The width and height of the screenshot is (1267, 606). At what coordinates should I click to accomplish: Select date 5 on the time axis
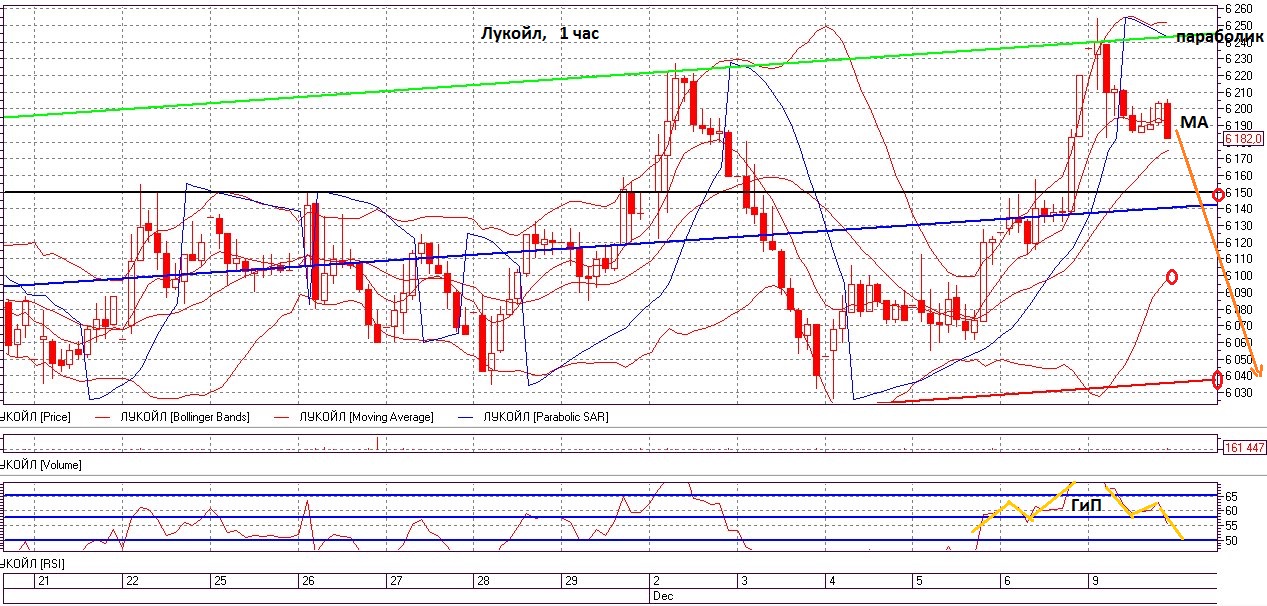pyautogui.click(x=917, y=580)
